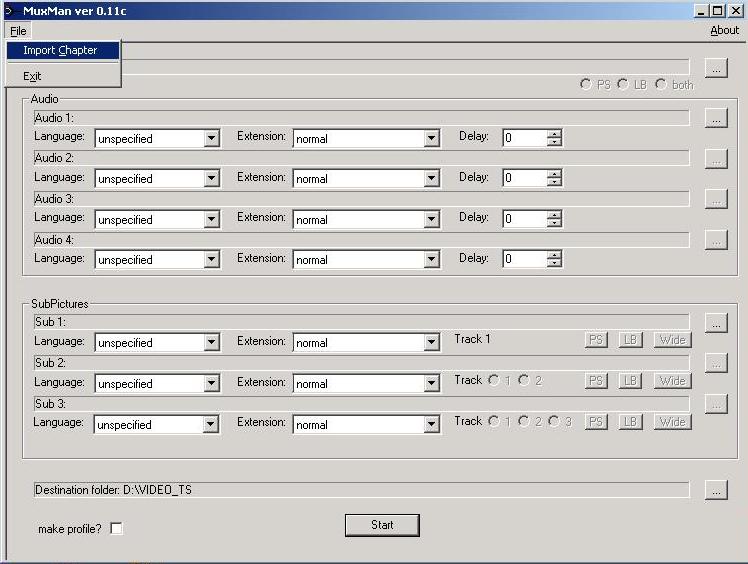Browse for Audio 1 file
The height and width of the screenshot is (564, 748).
click(x=716, y=118)
